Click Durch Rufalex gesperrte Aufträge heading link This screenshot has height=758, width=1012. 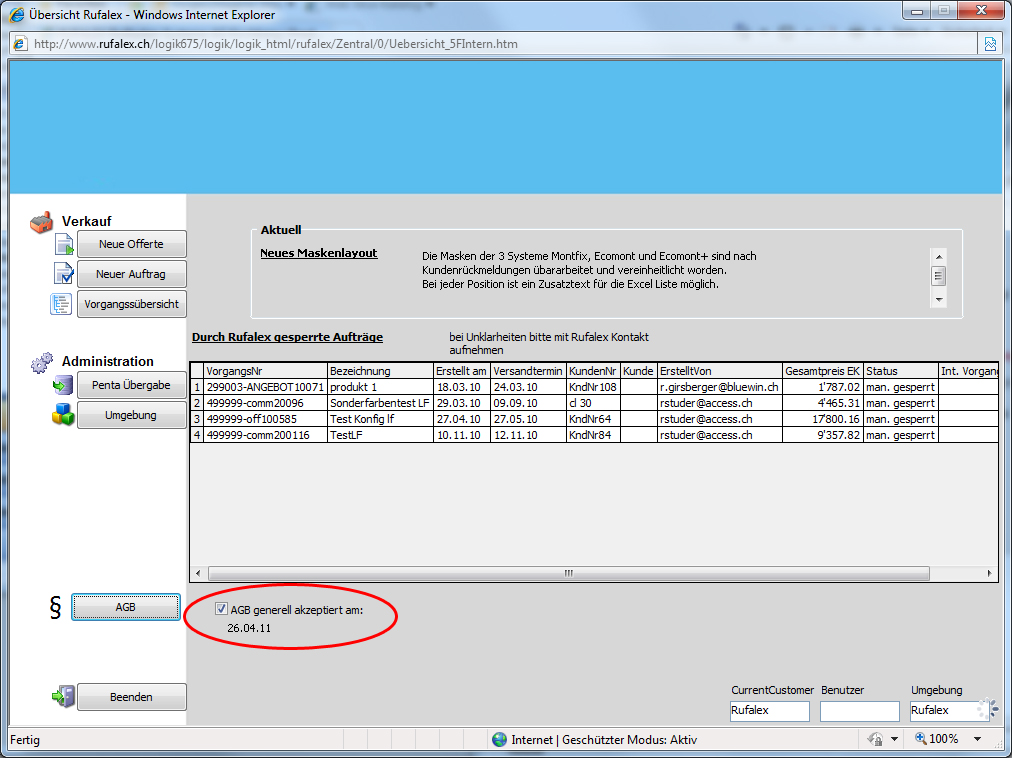click(x=287, y=337)
